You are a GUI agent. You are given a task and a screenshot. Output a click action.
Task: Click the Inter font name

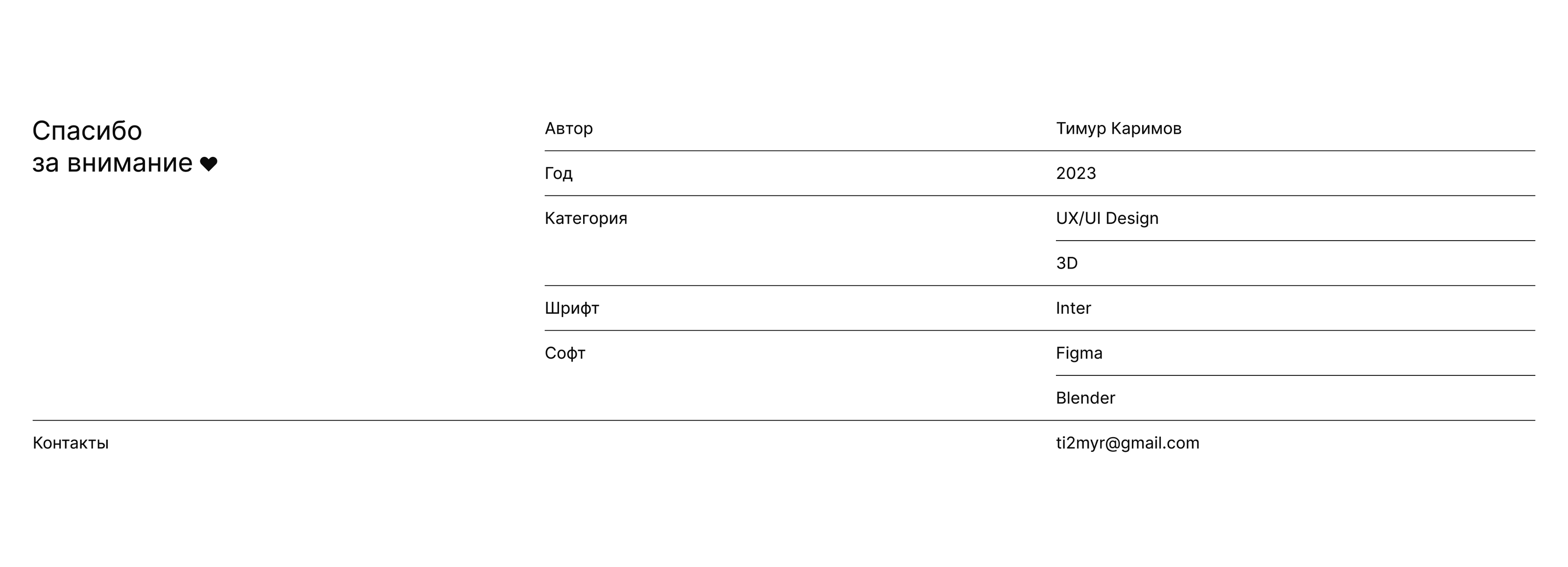[x=1073, y=308]
